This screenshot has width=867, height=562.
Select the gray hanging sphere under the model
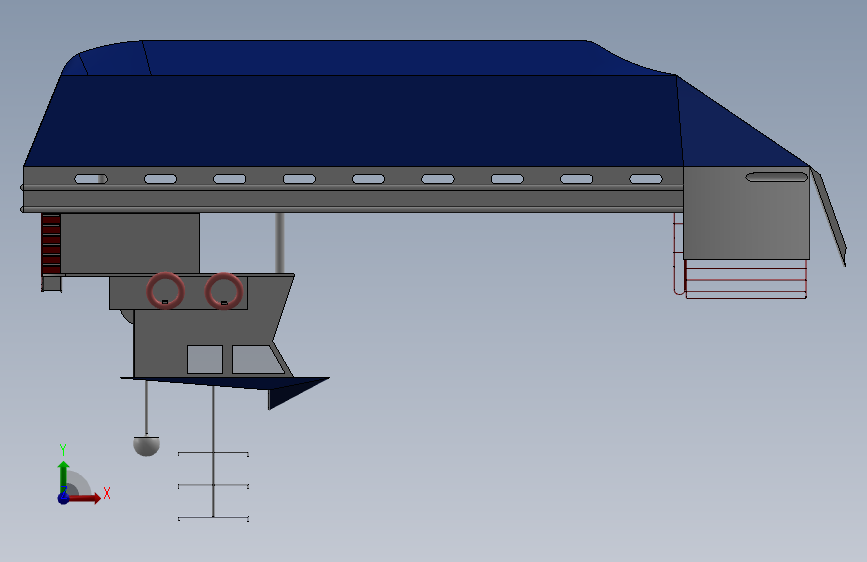coord(147,446)
